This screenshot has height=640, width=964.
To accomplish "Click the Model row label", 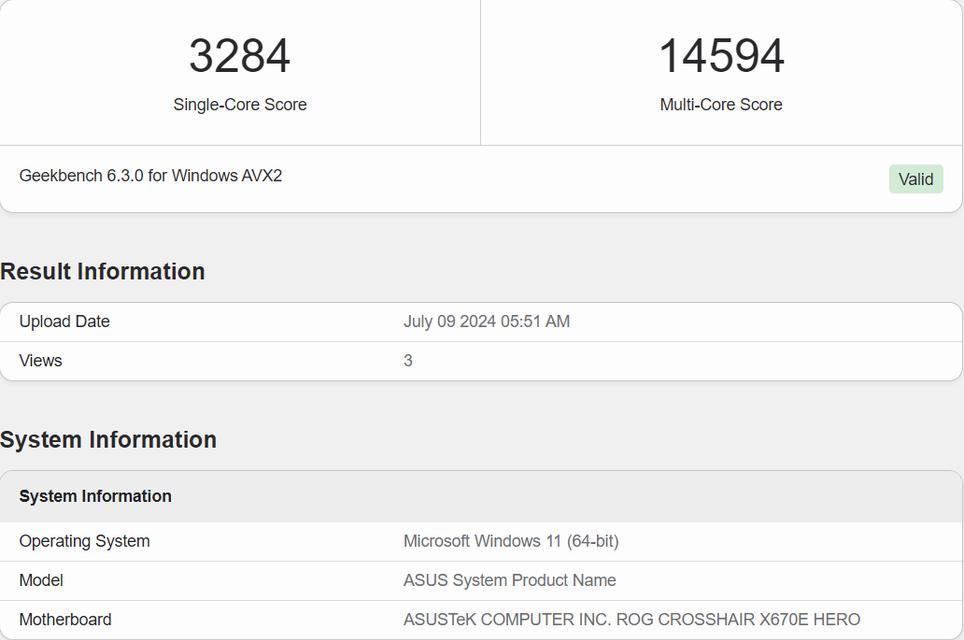I will 41,580.
